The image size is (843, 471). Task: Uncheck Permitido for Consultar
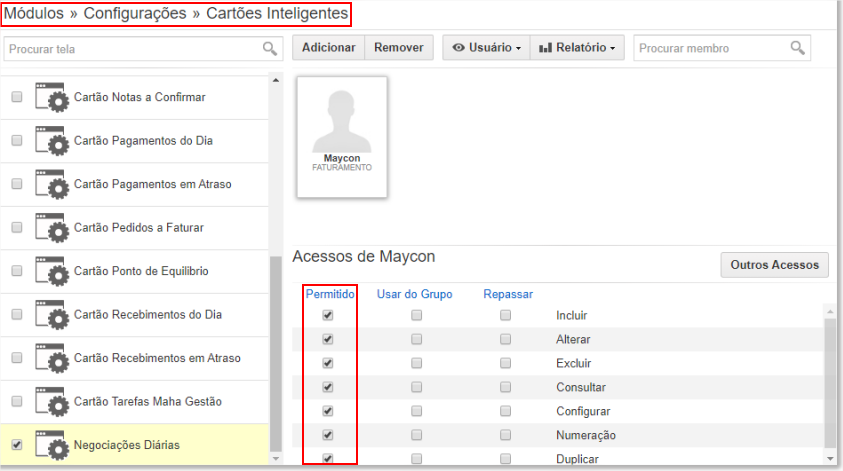click(328, 387)
